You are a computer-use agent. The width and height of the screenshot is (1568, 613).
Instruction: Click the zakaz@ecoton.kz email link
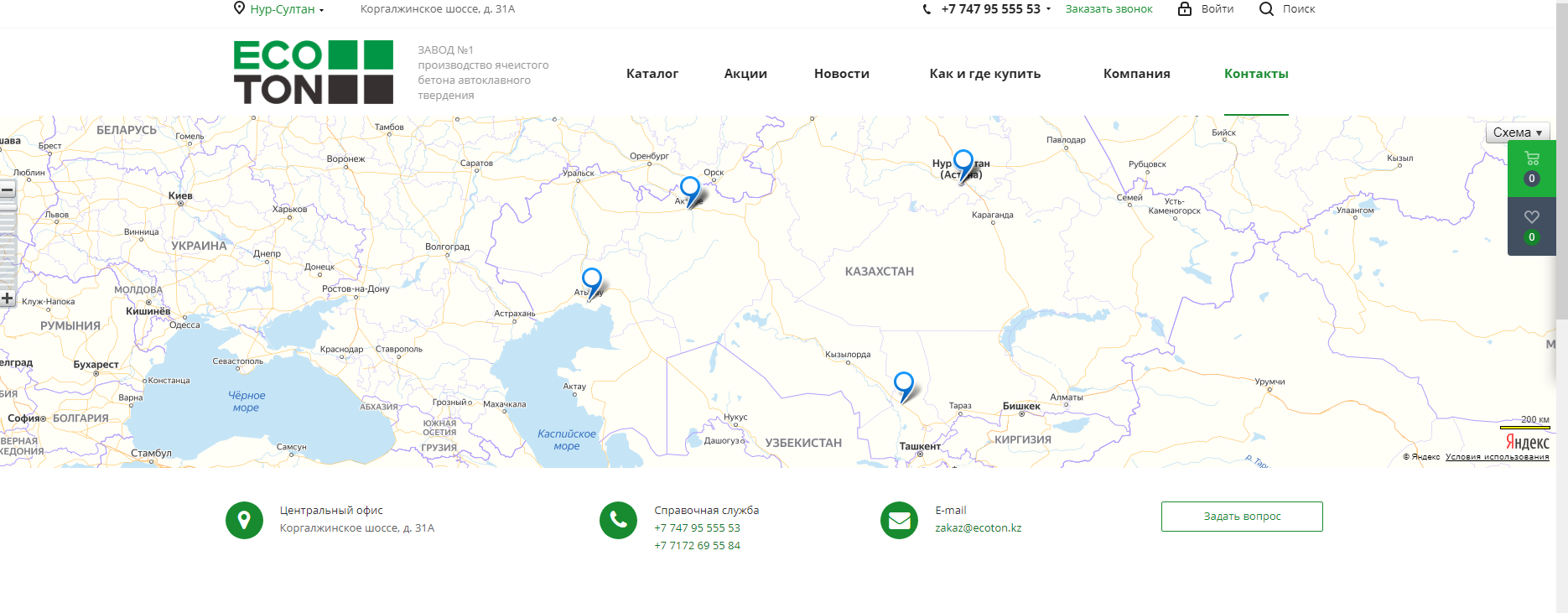(979, 528)
